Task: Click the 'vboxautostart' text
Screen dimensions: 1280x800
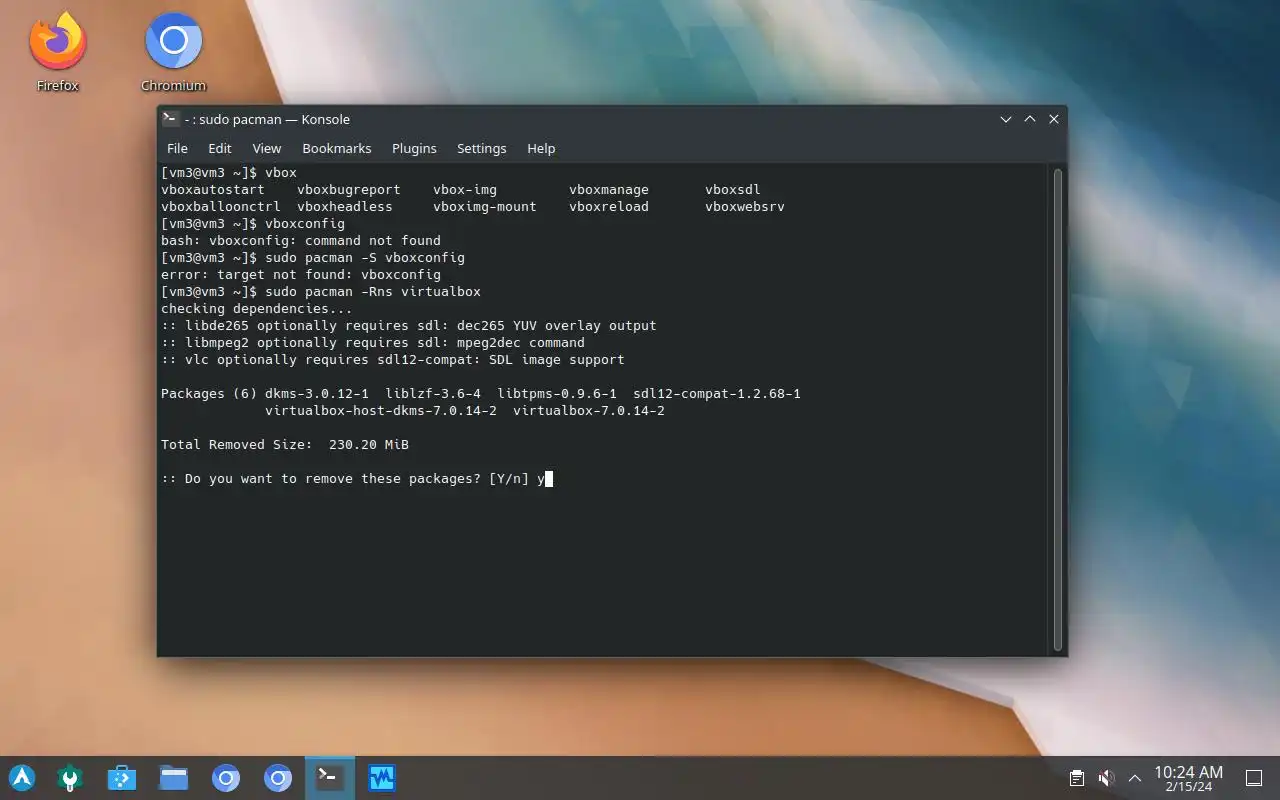Action: [213, 190]
